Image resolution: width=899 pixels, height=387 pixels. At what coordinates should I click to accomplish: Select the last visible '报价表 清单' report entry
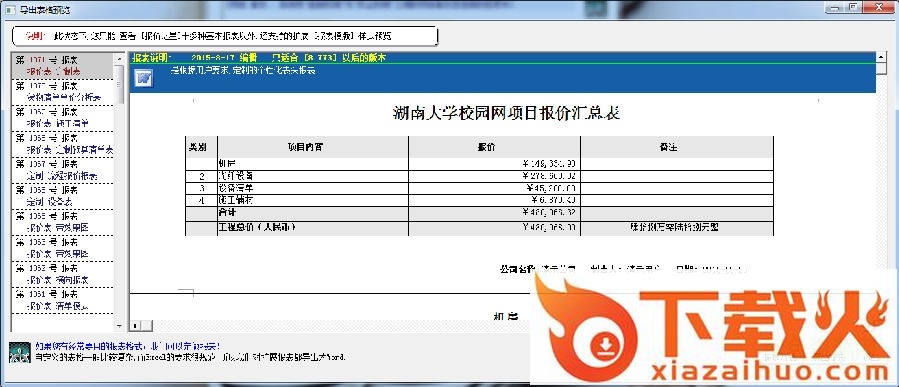click(x=63, y=300)
